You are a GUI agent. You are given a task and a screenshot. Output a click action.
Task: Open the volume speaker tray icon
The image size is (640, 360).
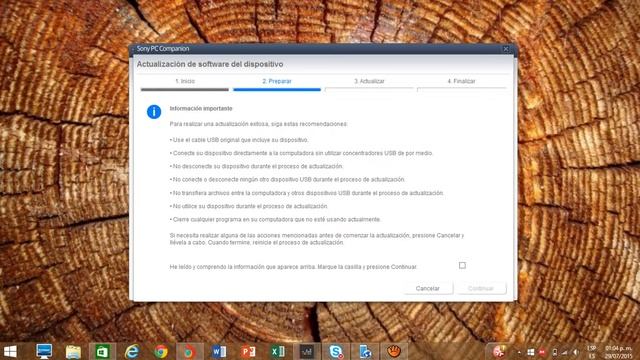(576, 352)
